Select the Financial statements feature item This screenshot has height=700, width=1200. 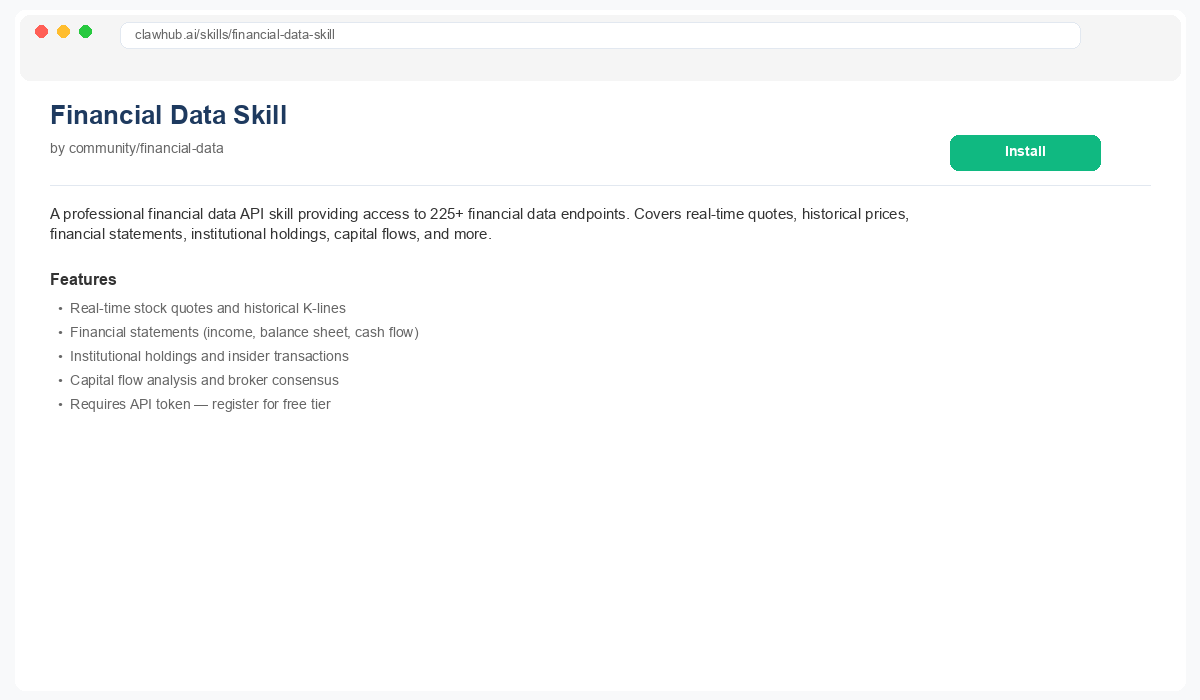tap(244, 332)
